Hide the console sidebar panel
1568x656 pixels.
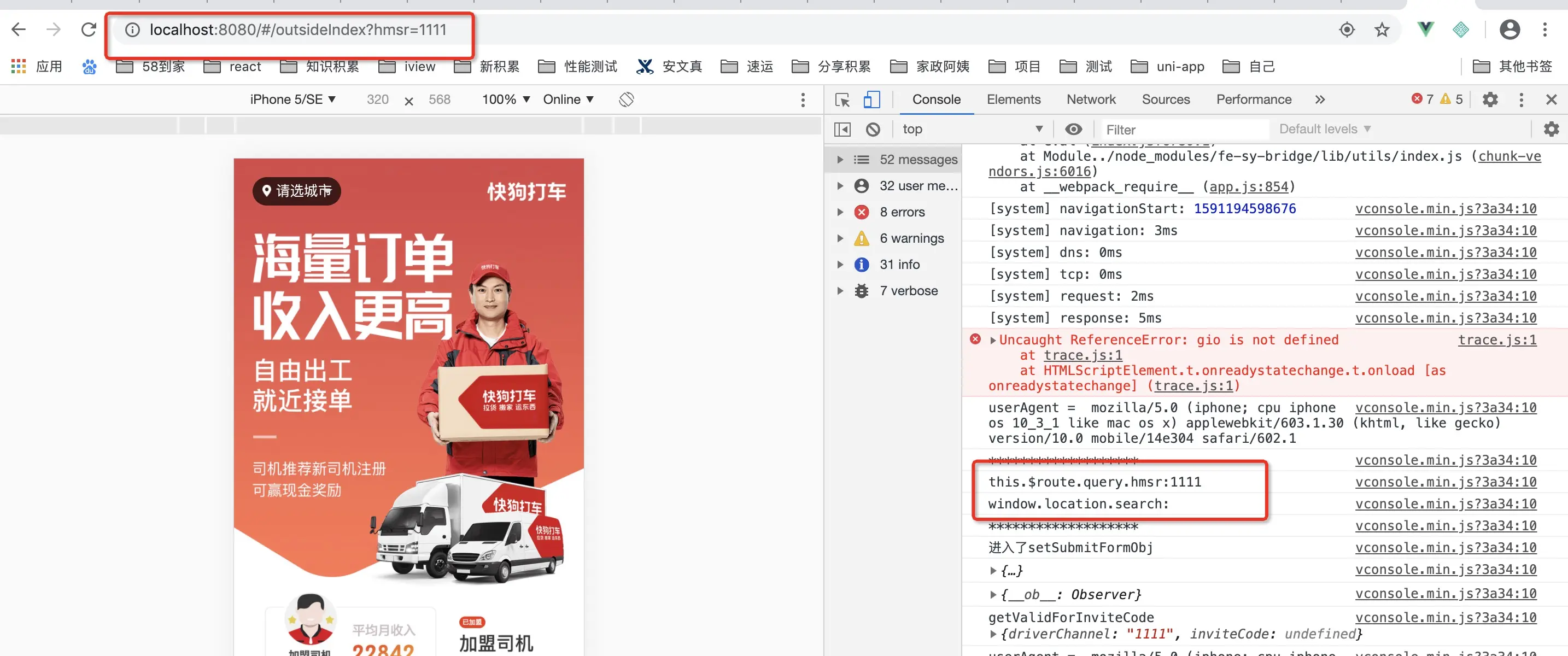click(x=842, y=129)
